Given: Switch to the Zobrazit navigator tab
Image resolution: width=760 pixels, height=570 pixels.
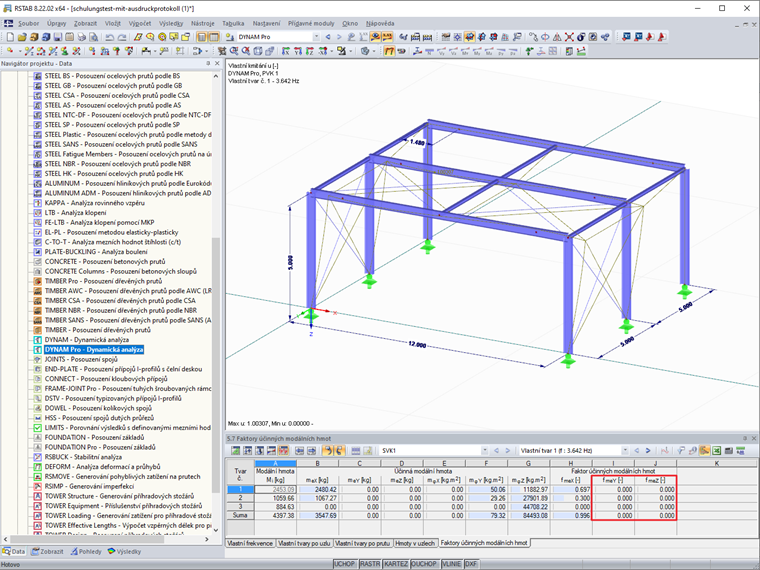Looking at the screenshot, I should click(x=48, y=552).
